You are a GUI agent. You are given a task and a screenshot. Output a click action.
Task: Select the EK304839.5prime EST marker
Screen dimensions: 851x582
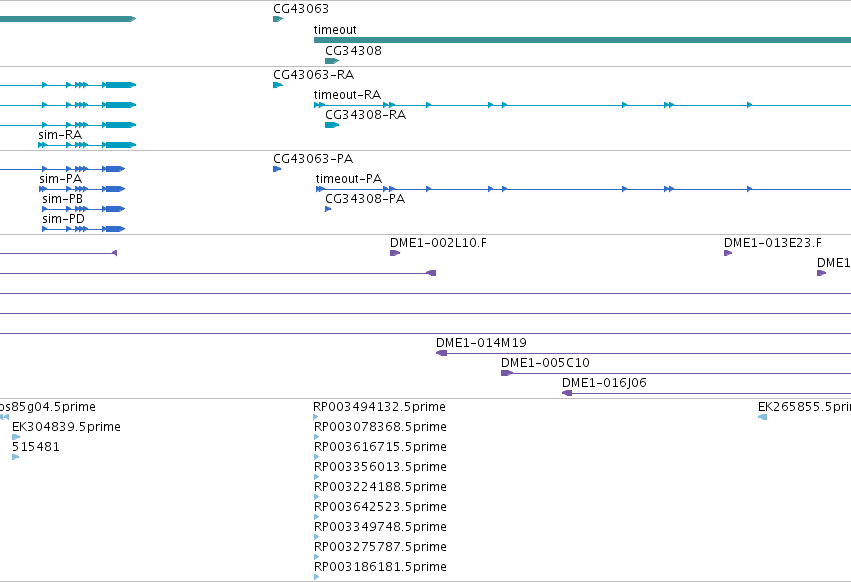[16, 437]
